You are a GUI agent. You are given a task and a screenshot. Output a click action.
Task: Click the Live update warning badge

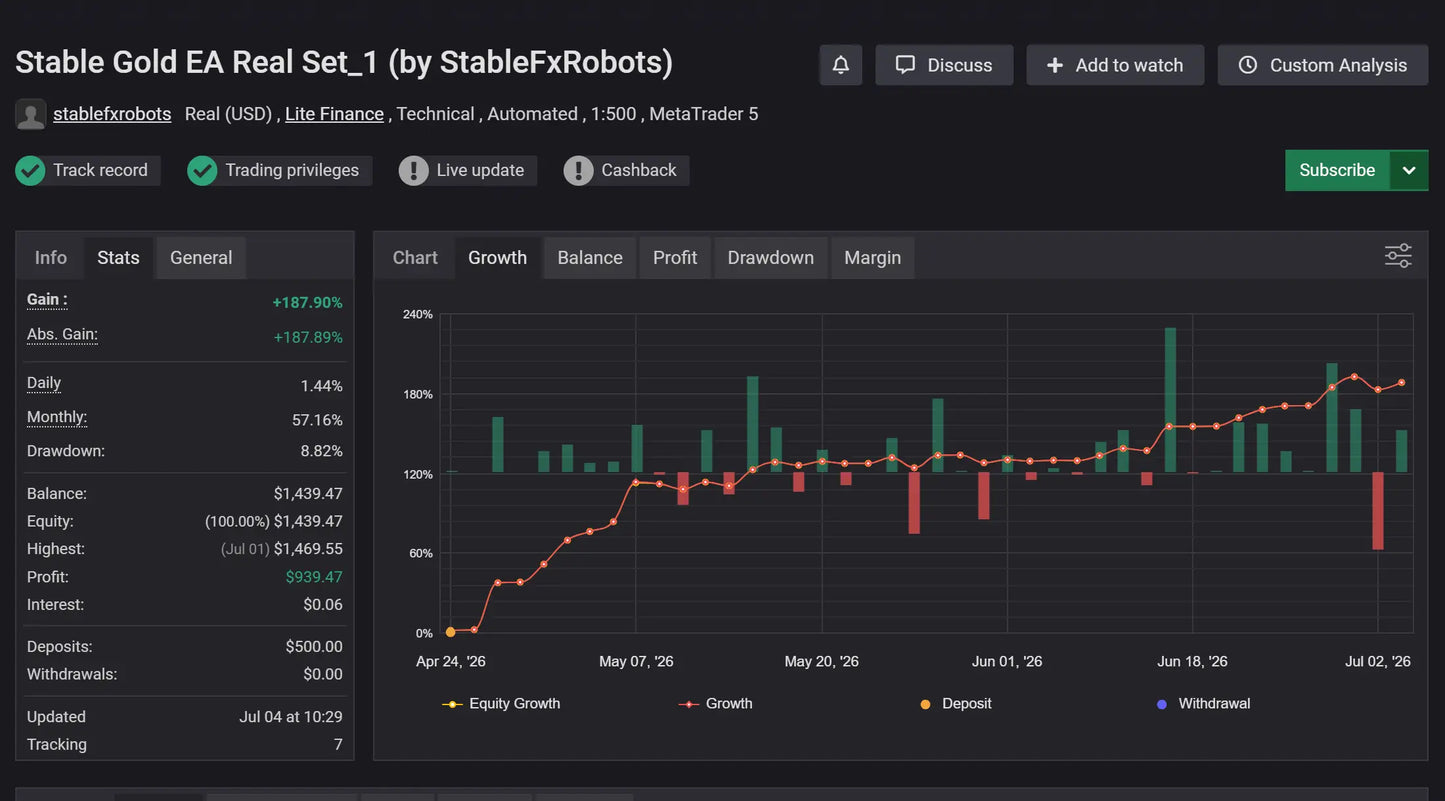click(x=467, y=171)
